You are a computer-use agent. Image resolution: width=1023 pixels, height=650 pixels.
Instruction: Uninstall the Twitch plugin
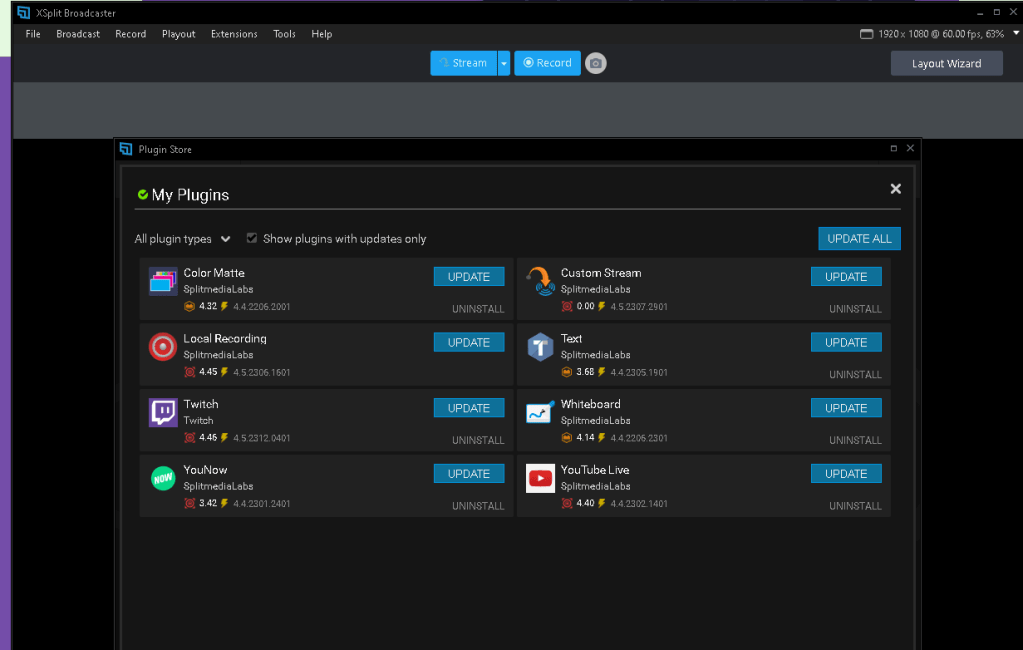point(478,440)
